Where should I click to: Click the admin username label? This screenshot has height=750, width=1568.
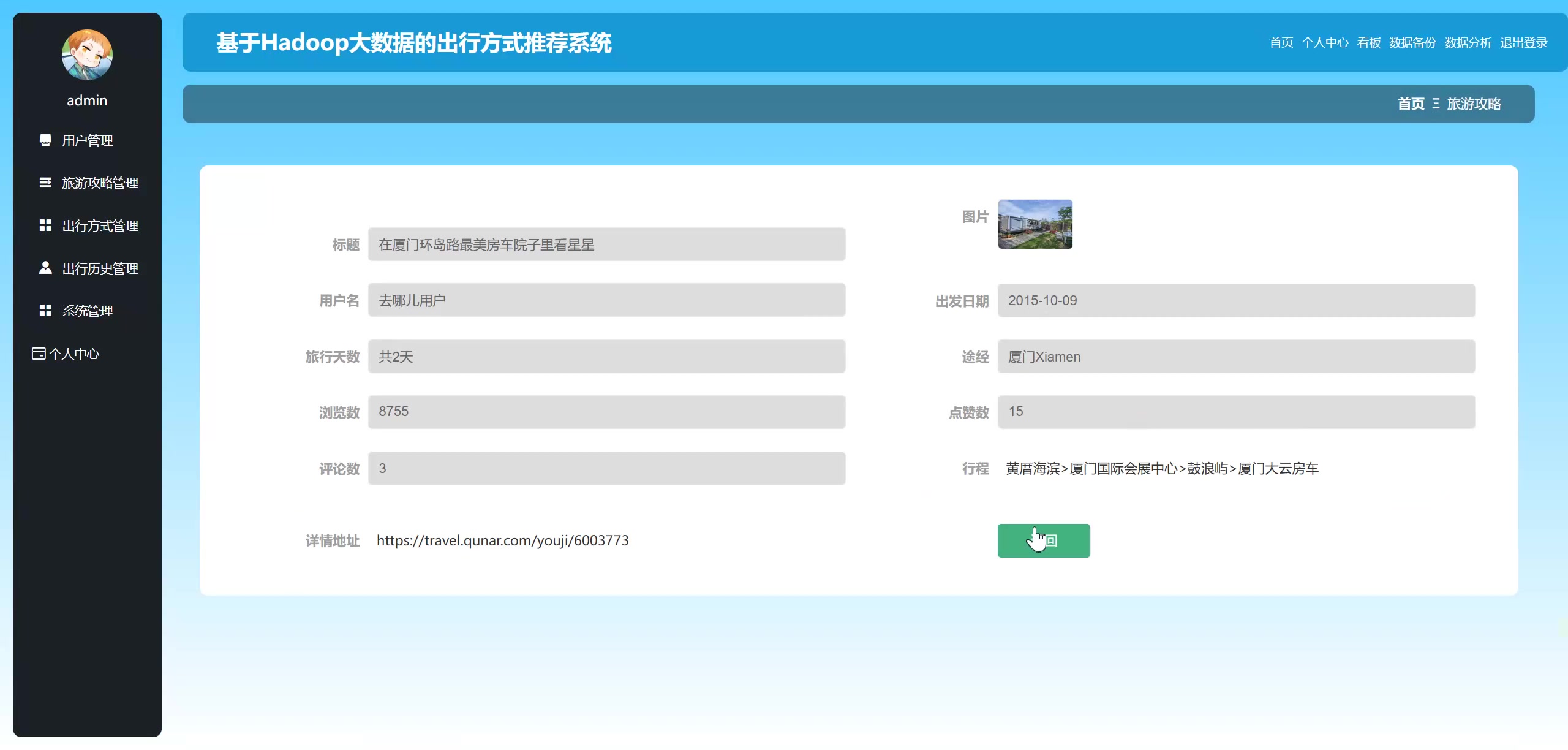pyautogui.click(x=87, y=100)
